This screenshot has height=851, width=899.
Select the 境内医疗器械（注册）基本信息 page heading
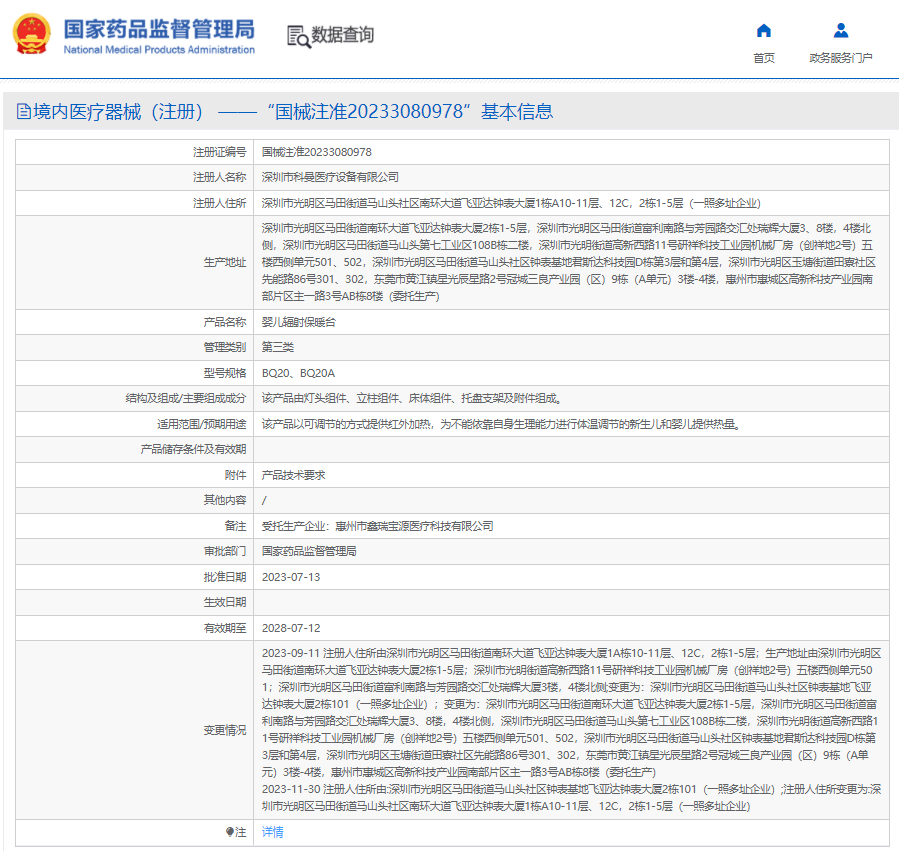[x=292, y=111]
